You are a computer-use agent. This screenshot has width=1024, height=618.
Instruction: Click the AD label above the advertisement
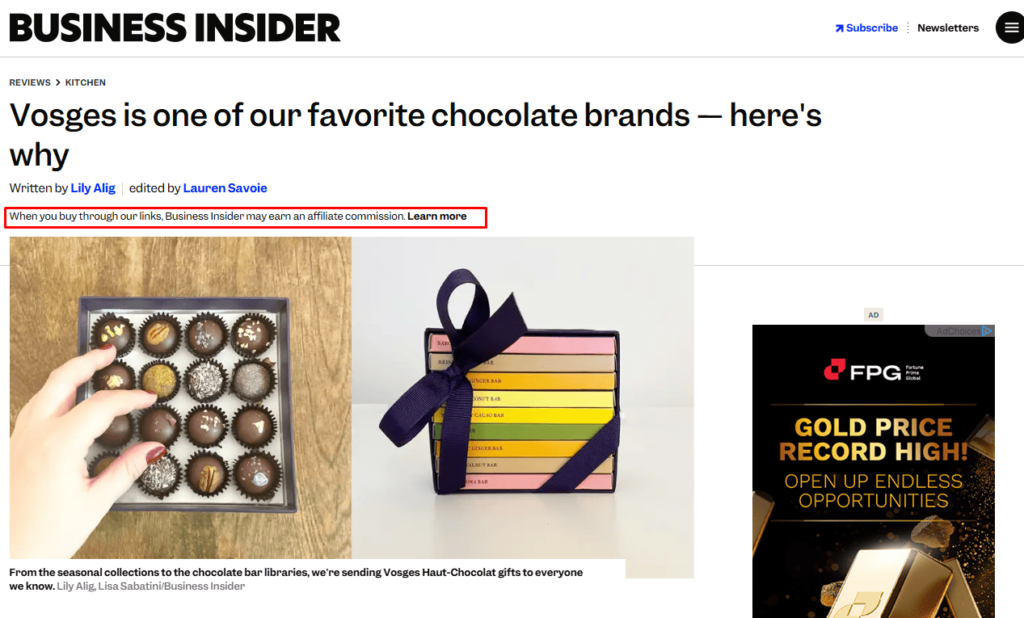pos(873,314)
